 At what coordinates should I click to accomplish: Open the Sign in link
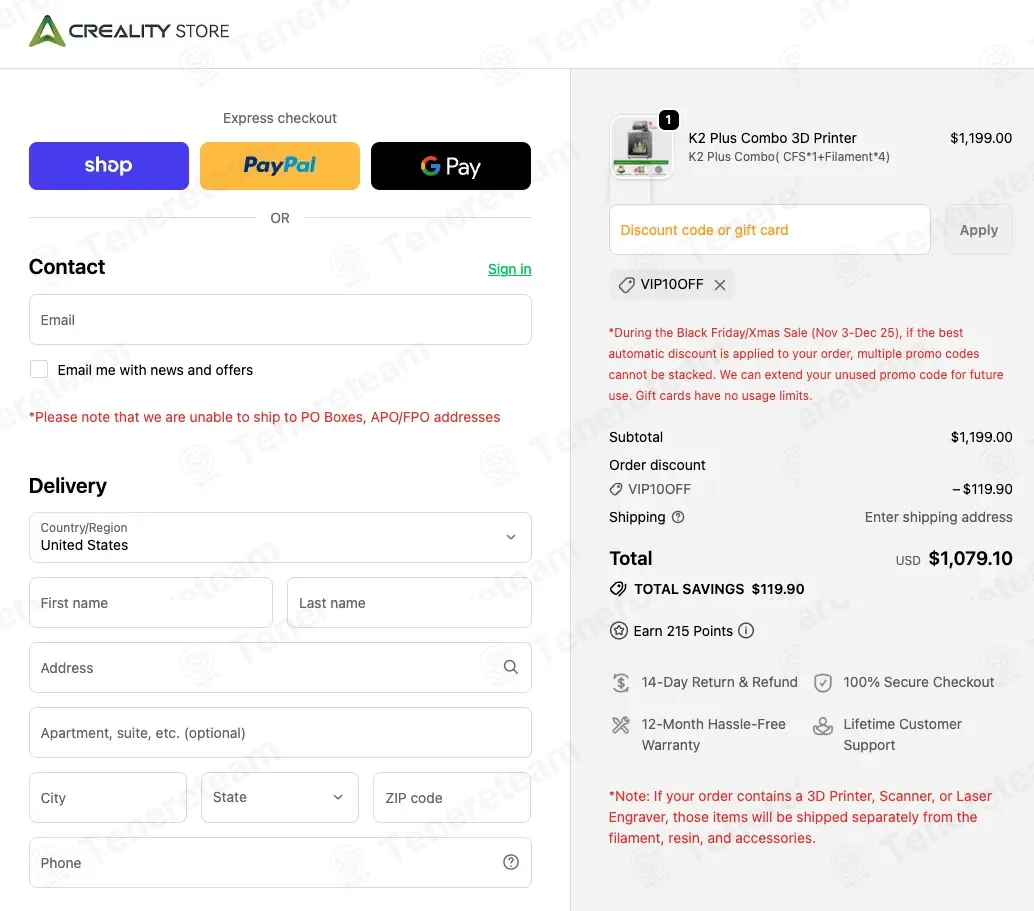tap(509, 269)
